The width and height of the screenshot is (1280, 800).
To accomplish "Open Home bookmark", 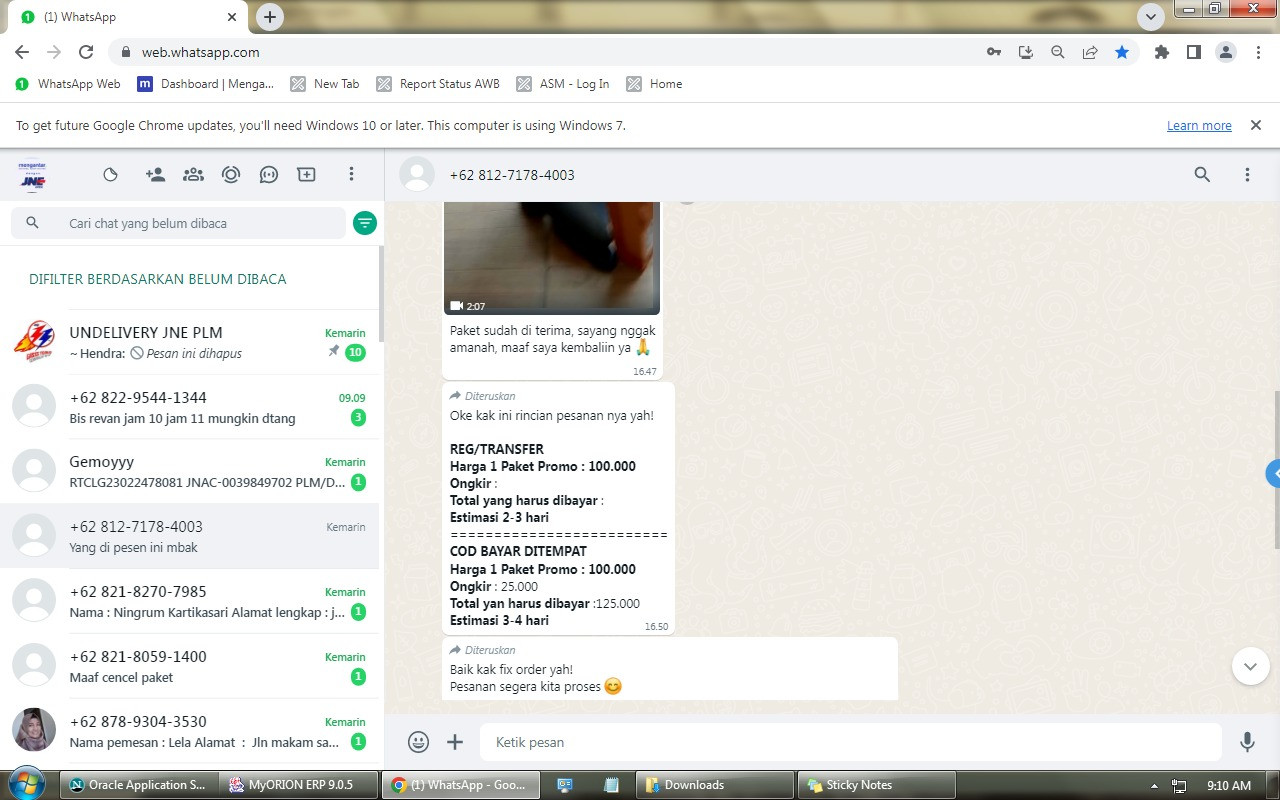I will tap(655, 84).
